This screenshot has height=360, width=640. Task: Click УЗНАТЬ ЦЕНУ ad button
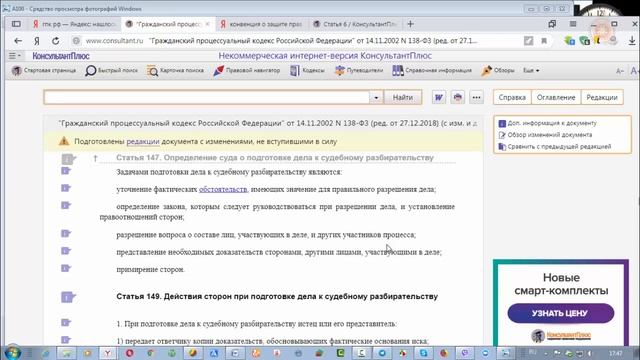click(560, 313)
